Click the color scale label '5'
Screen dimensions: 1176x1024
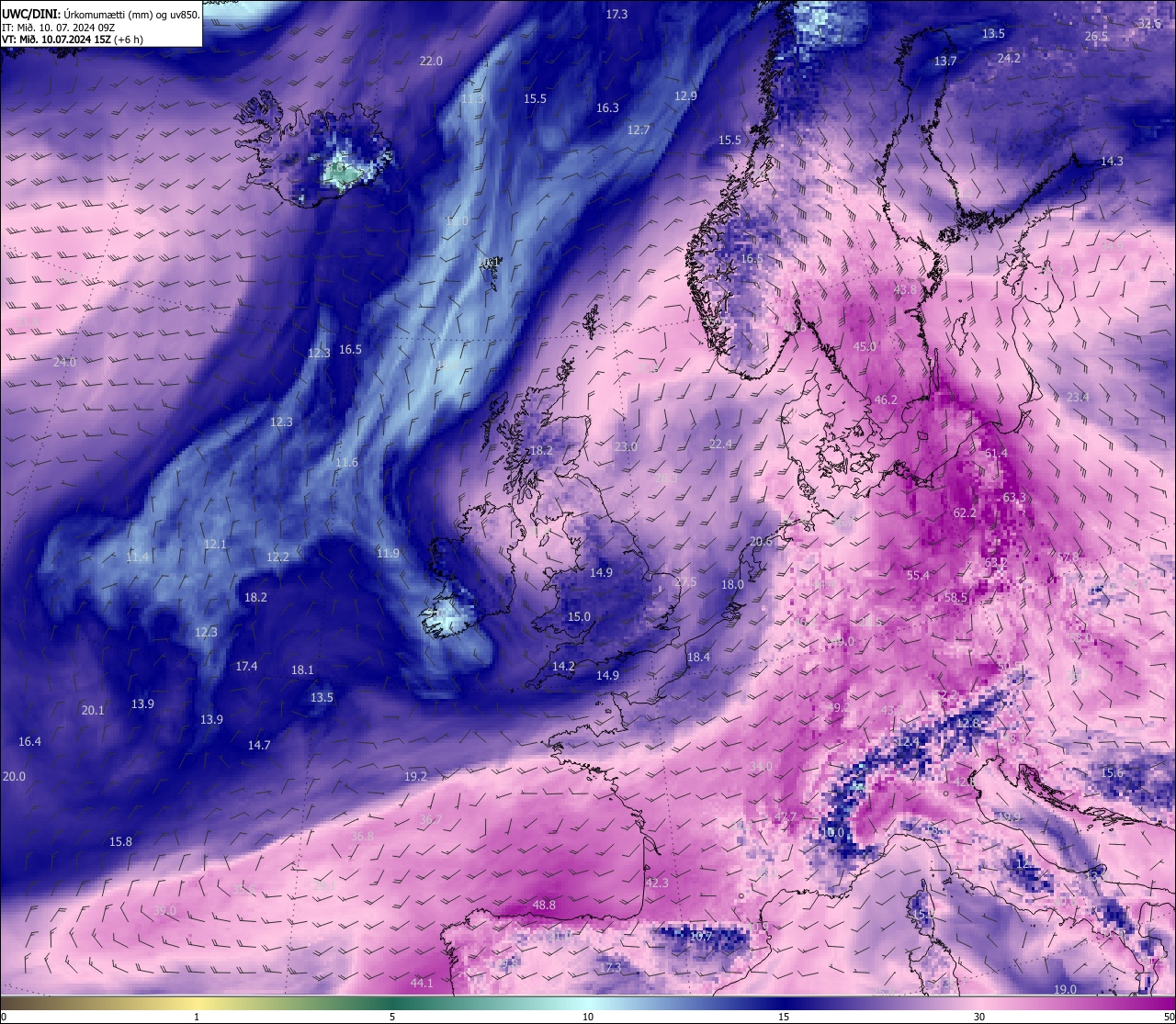tap(392, 1017)
